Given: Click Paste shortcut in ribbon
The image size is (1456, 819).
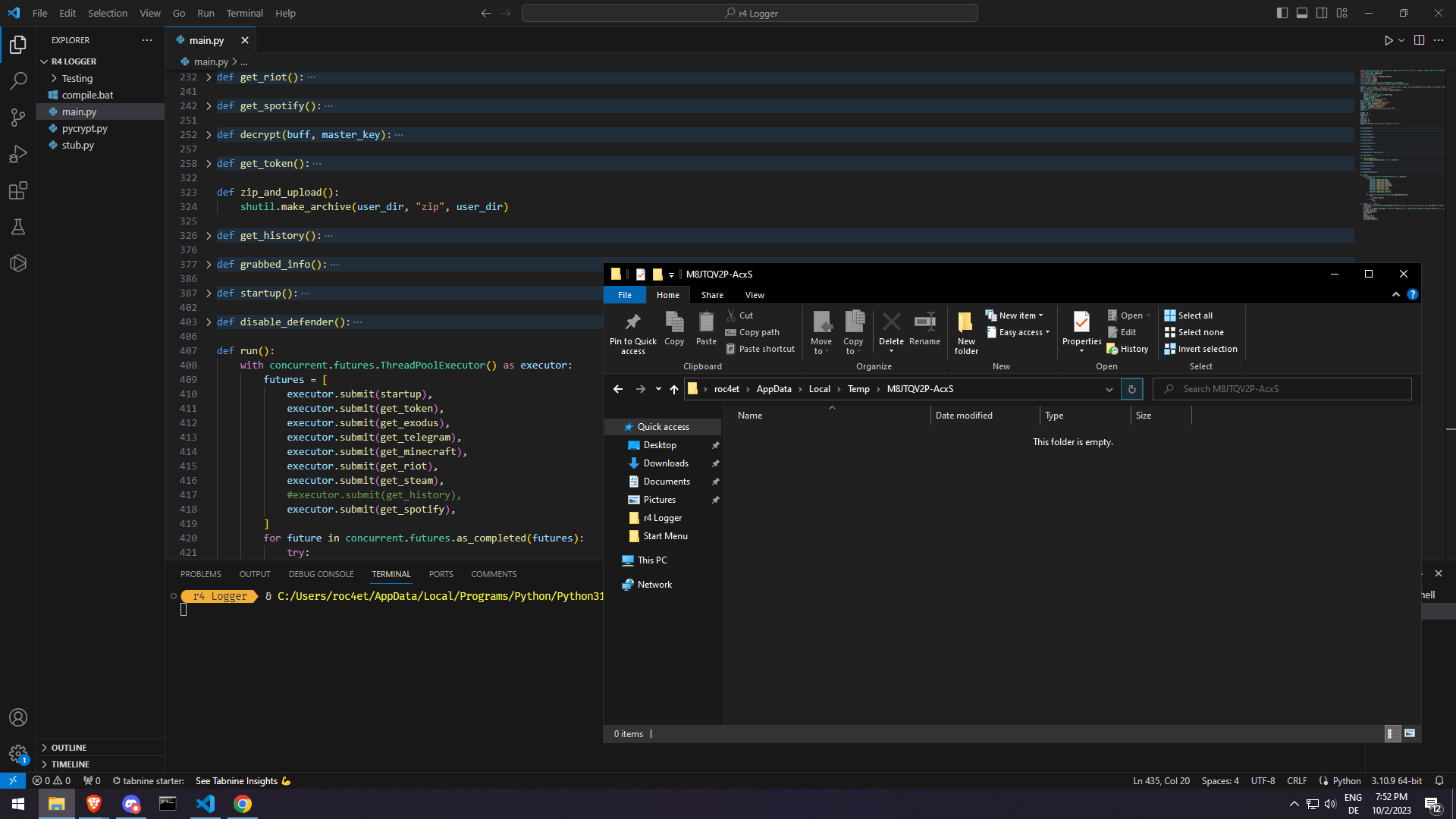Looking at the screenshot, I should click(x=760, y=349).
